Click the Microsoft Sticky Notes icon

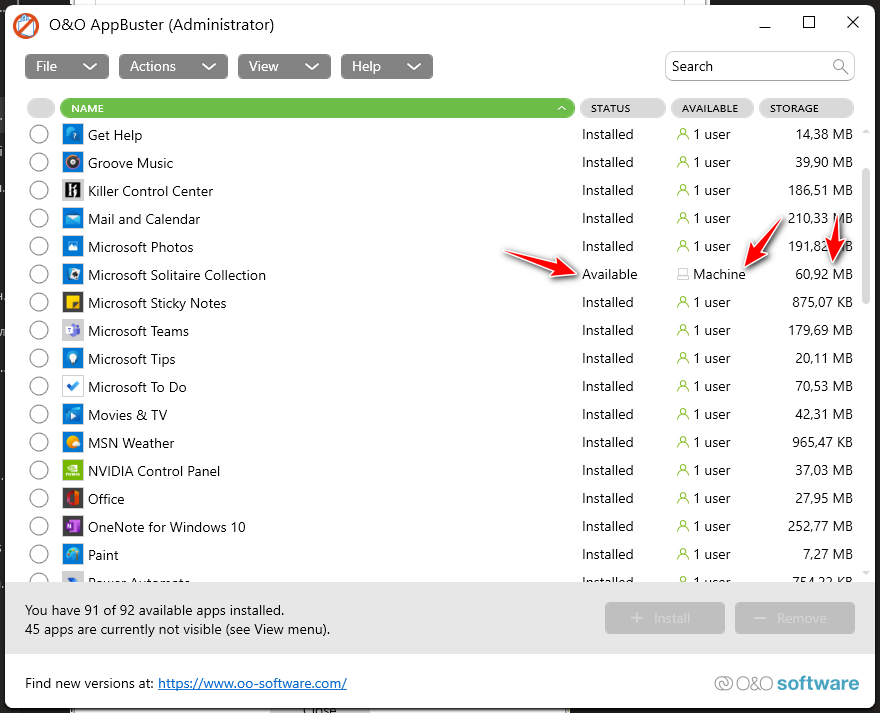(72, 303)
